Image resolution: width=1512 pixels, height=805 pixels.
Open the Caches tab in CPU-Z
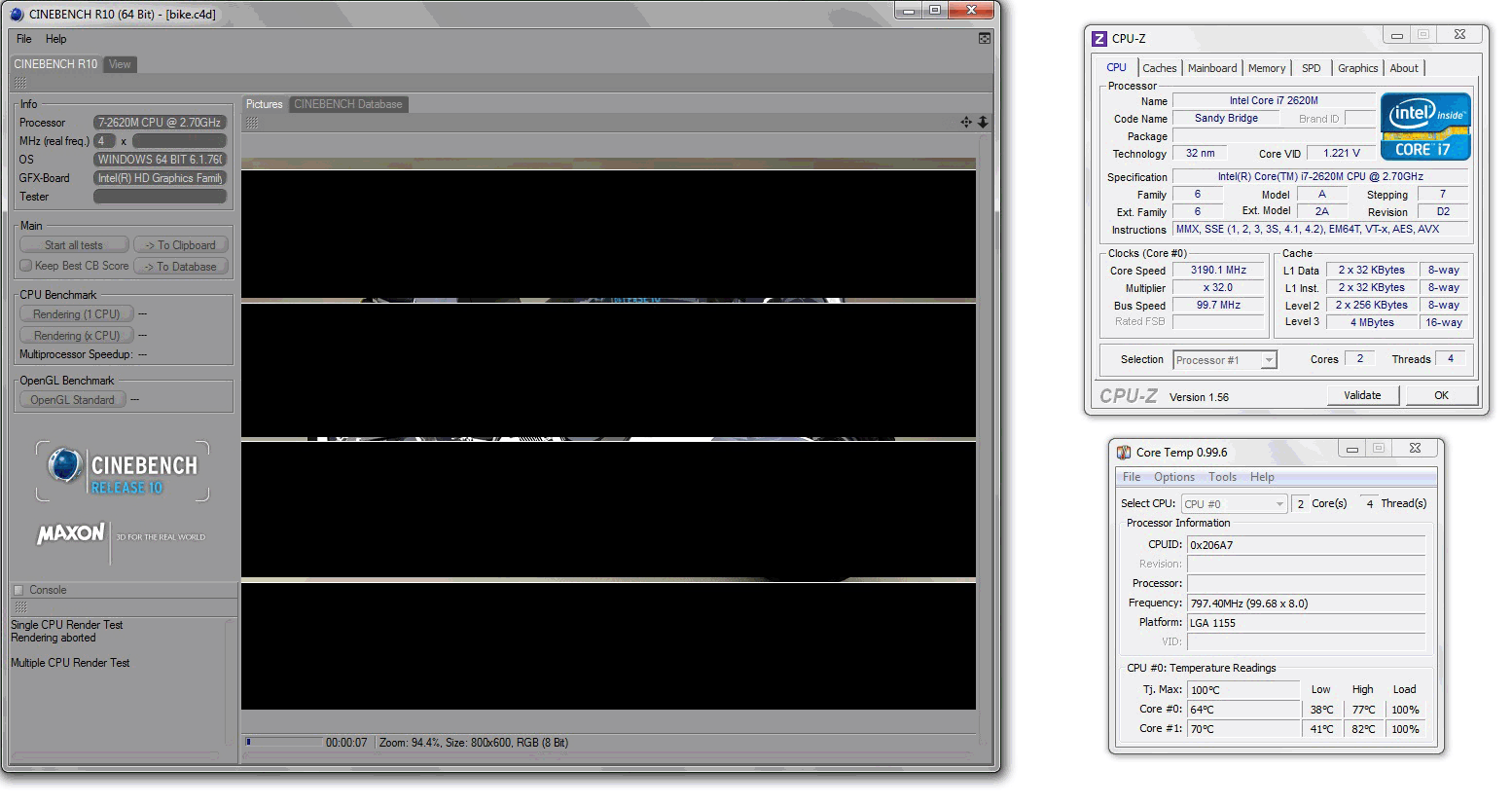click(x=1160, y=68)
